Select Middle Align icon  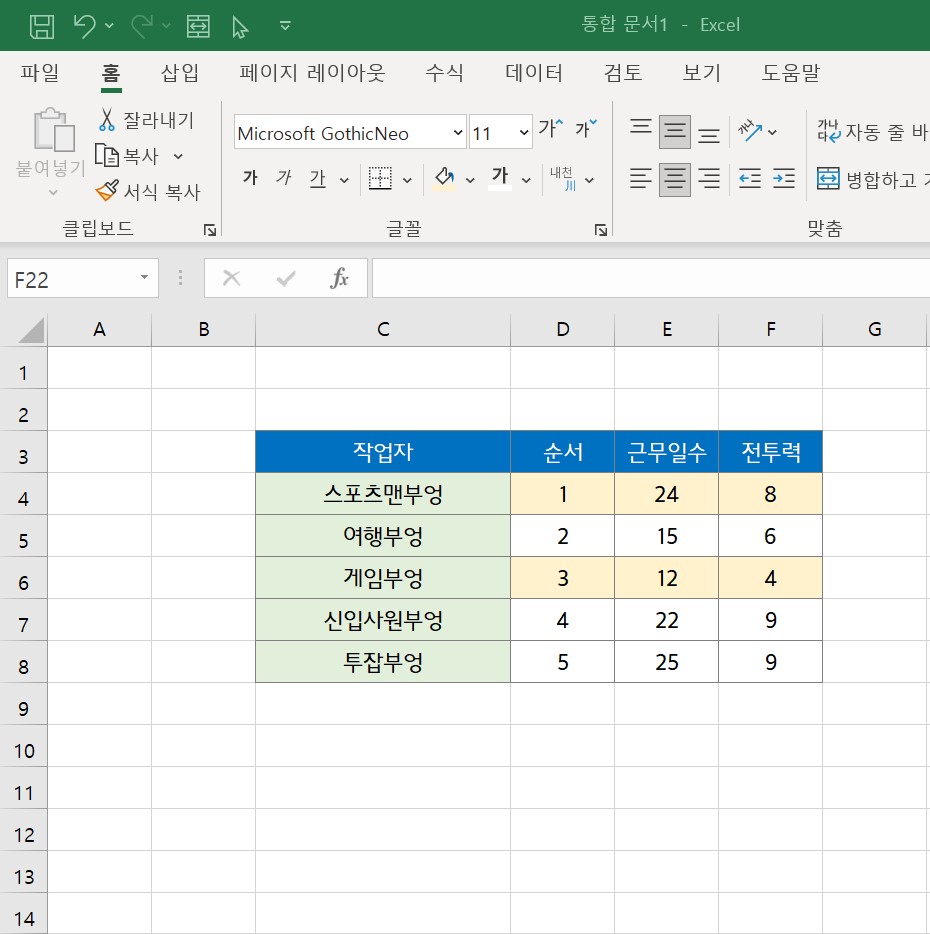pyautogui.click(x=675, y=132)
